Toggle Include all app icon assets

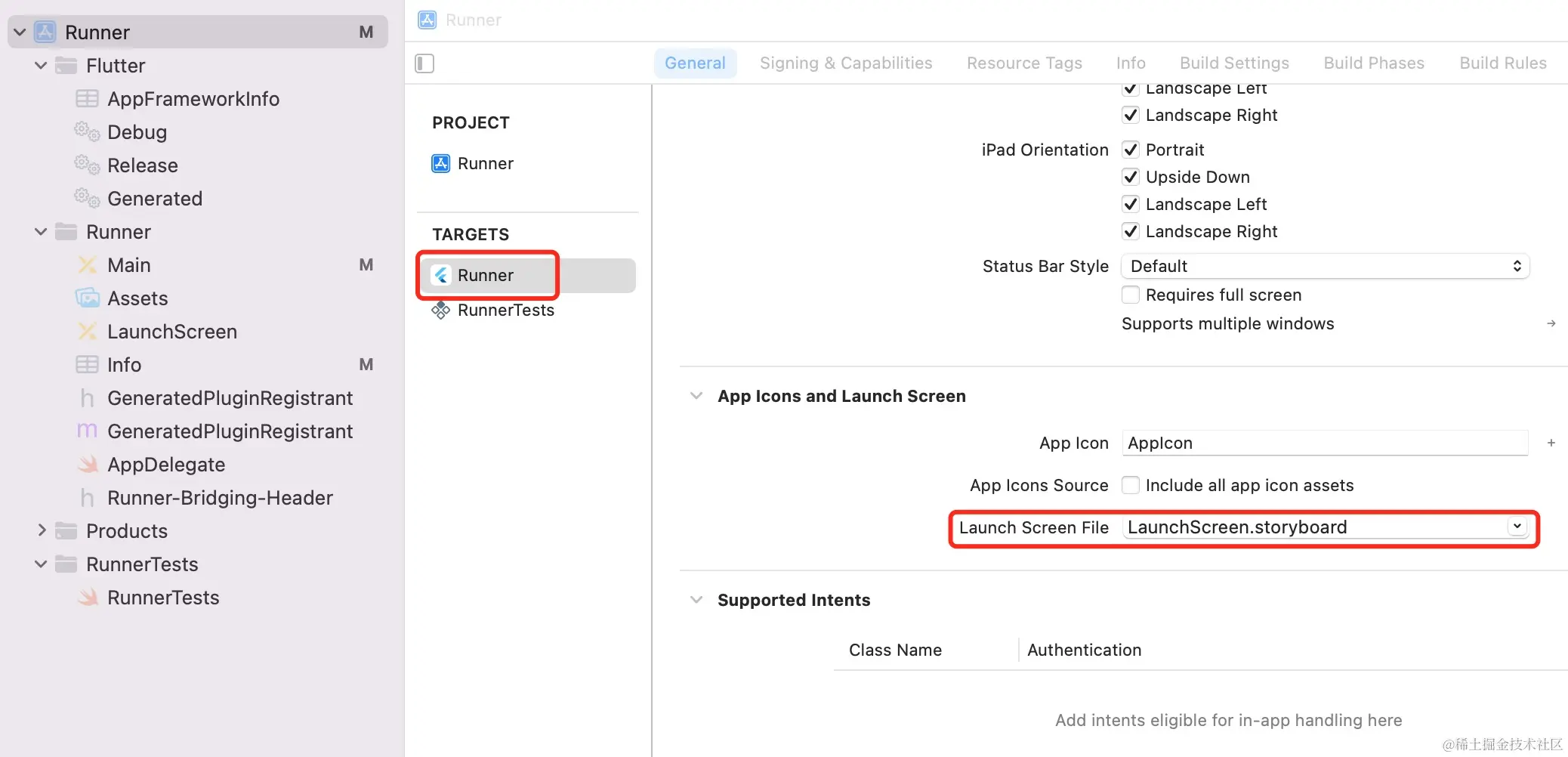click(x=1131, y=485)
